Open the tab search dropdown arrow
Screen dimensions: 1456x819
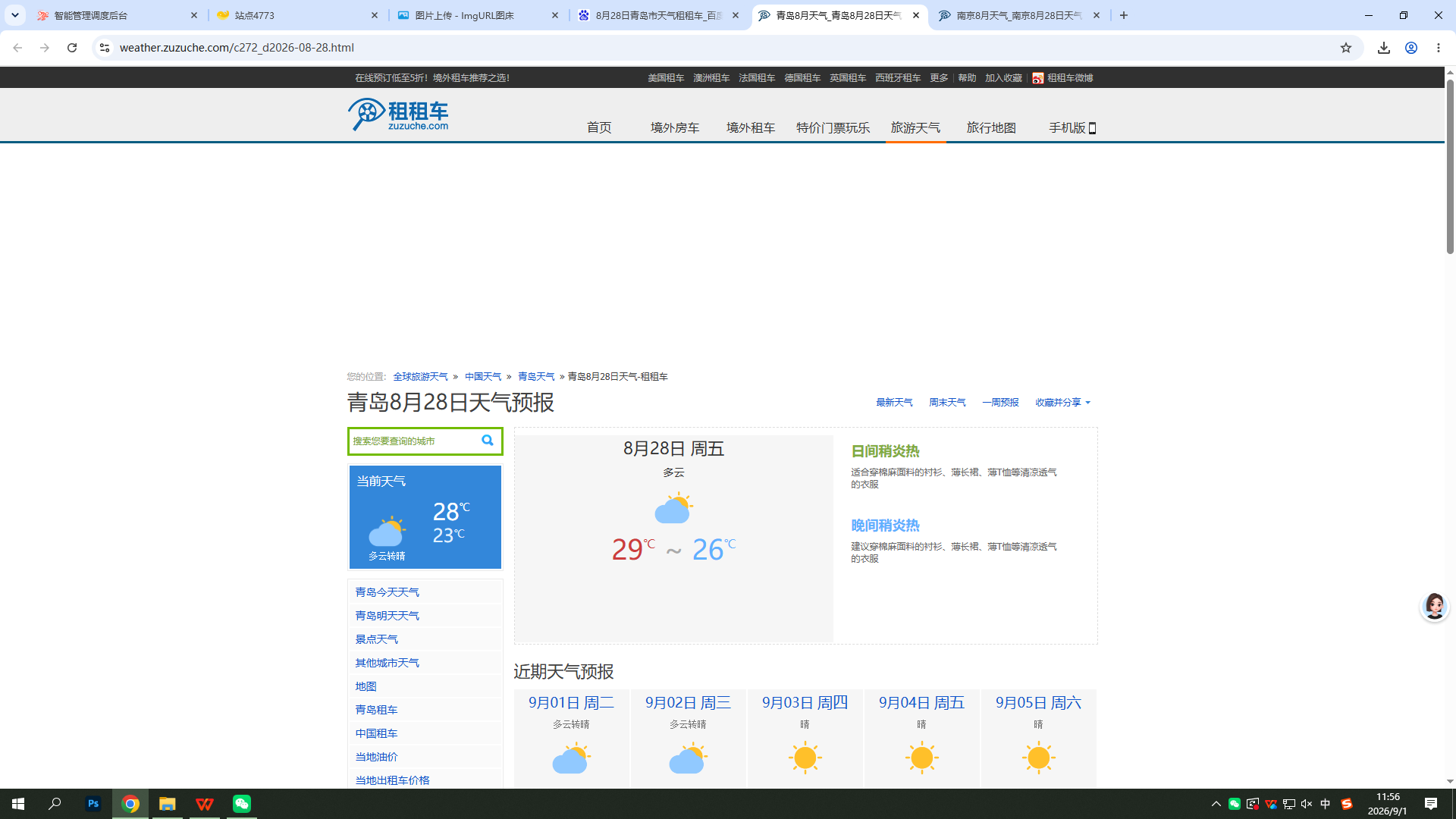[x=15, y=15]
